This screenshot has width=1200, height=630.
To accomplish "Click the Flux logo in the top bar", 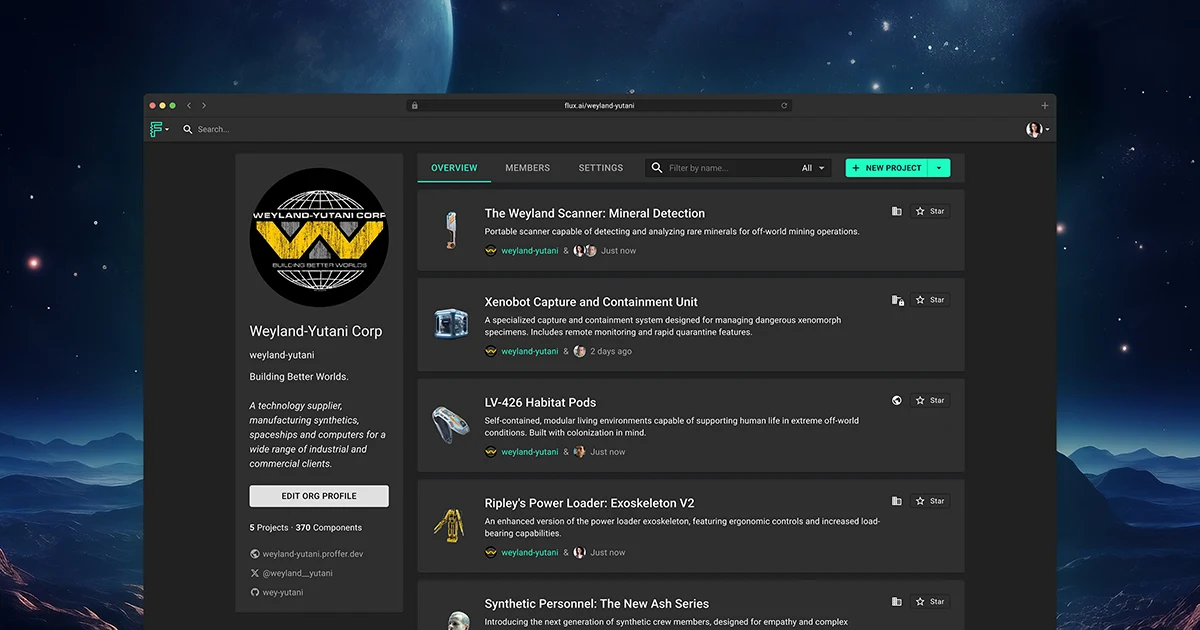I will (x=157, y=129).
